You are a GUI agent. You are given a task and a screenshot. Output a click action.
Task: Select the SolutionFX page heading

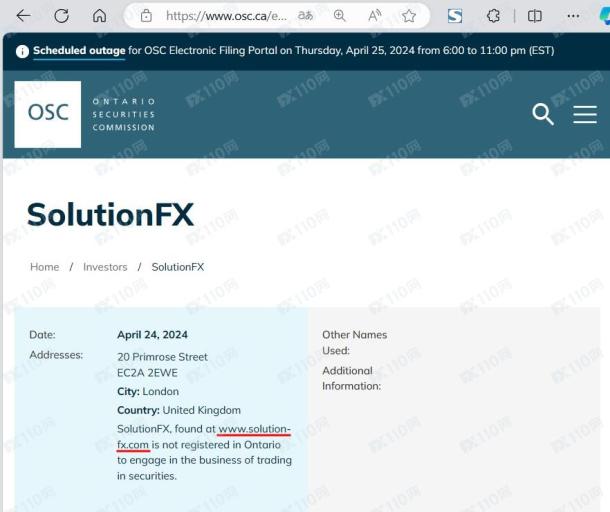(110, 214)
